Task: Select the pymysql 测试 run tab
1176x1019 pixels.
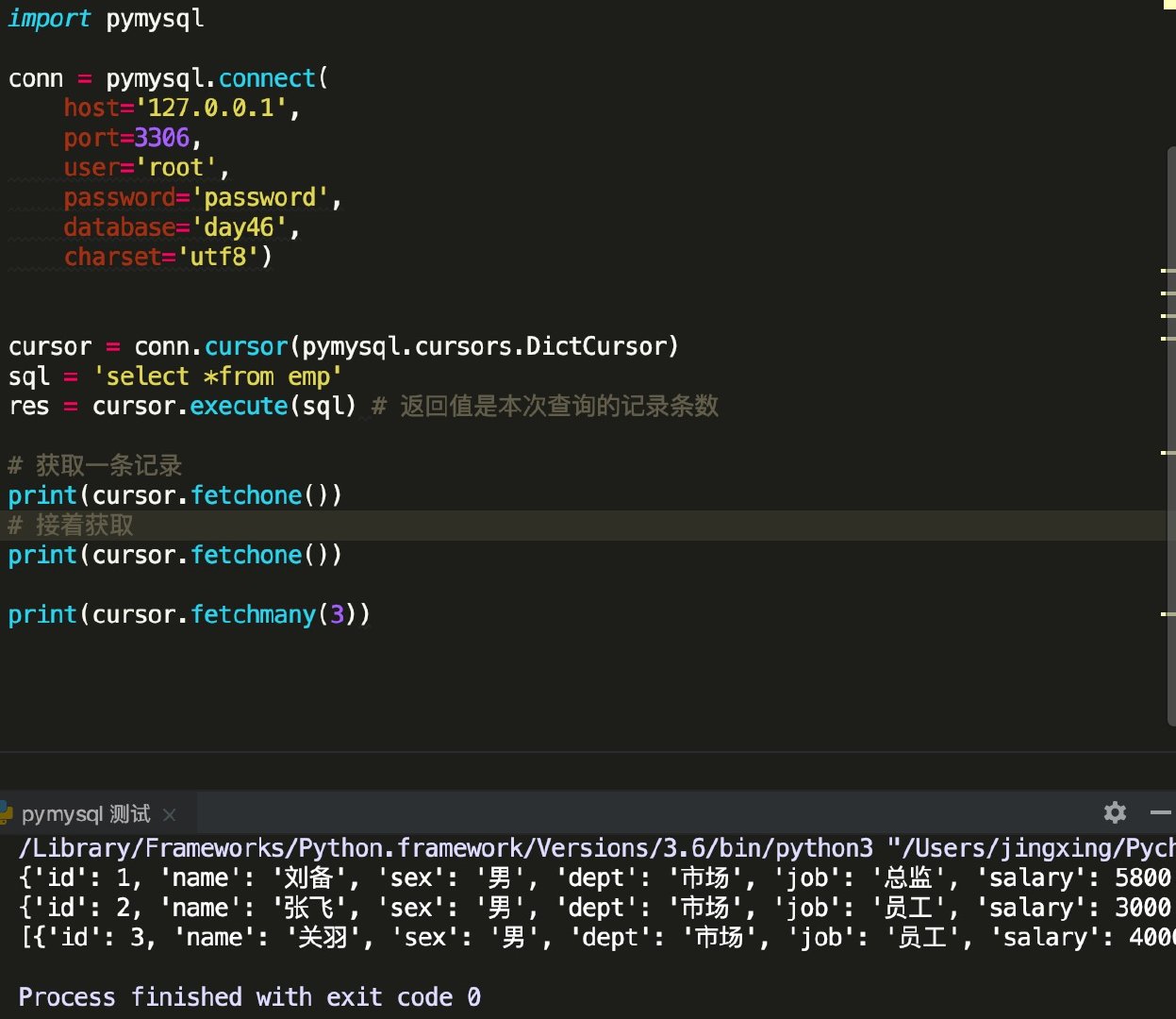Action: (x=86, y=813)
